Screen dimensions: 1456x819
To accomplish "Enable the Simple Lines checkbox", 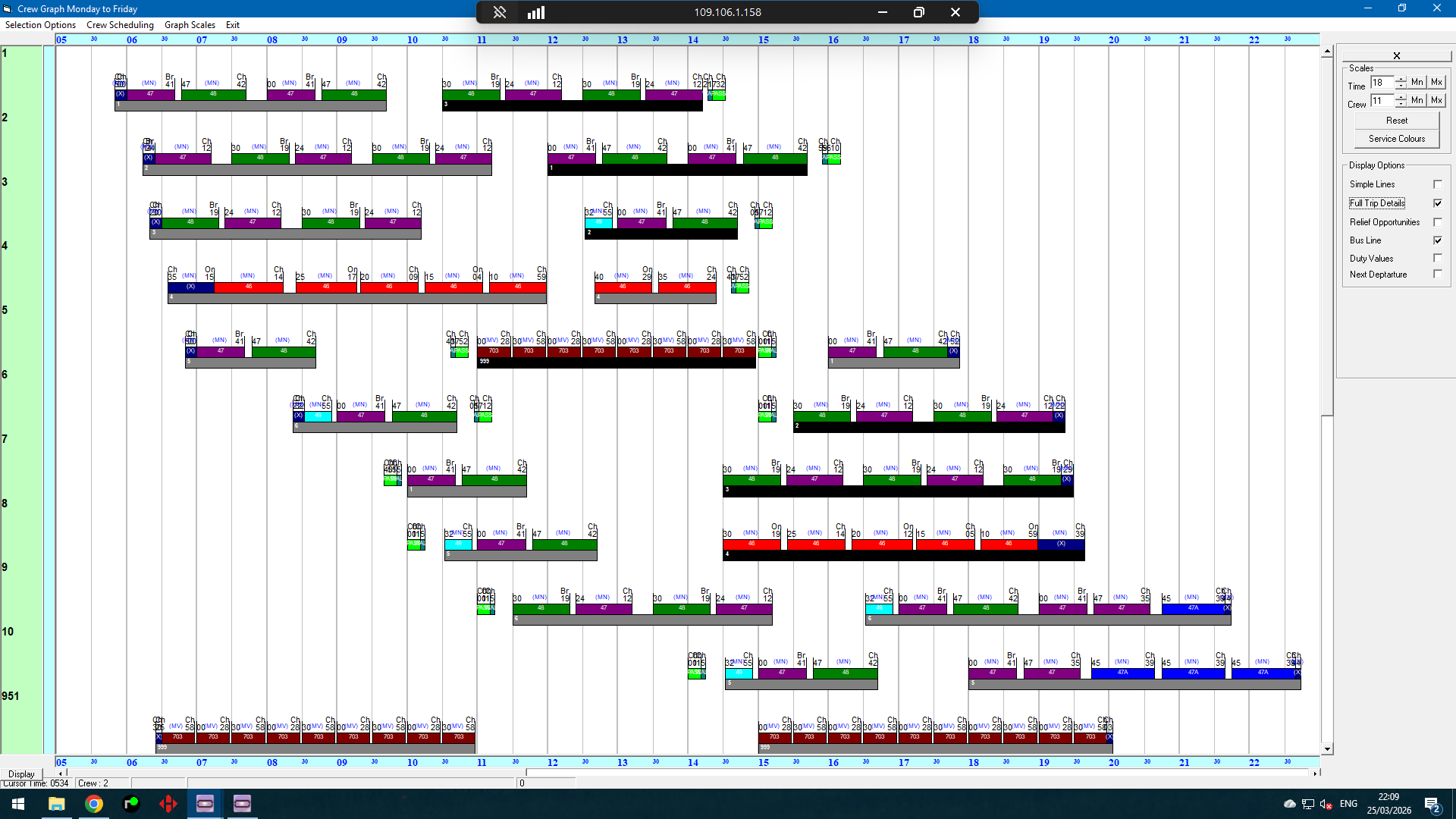I will 1437,184.
